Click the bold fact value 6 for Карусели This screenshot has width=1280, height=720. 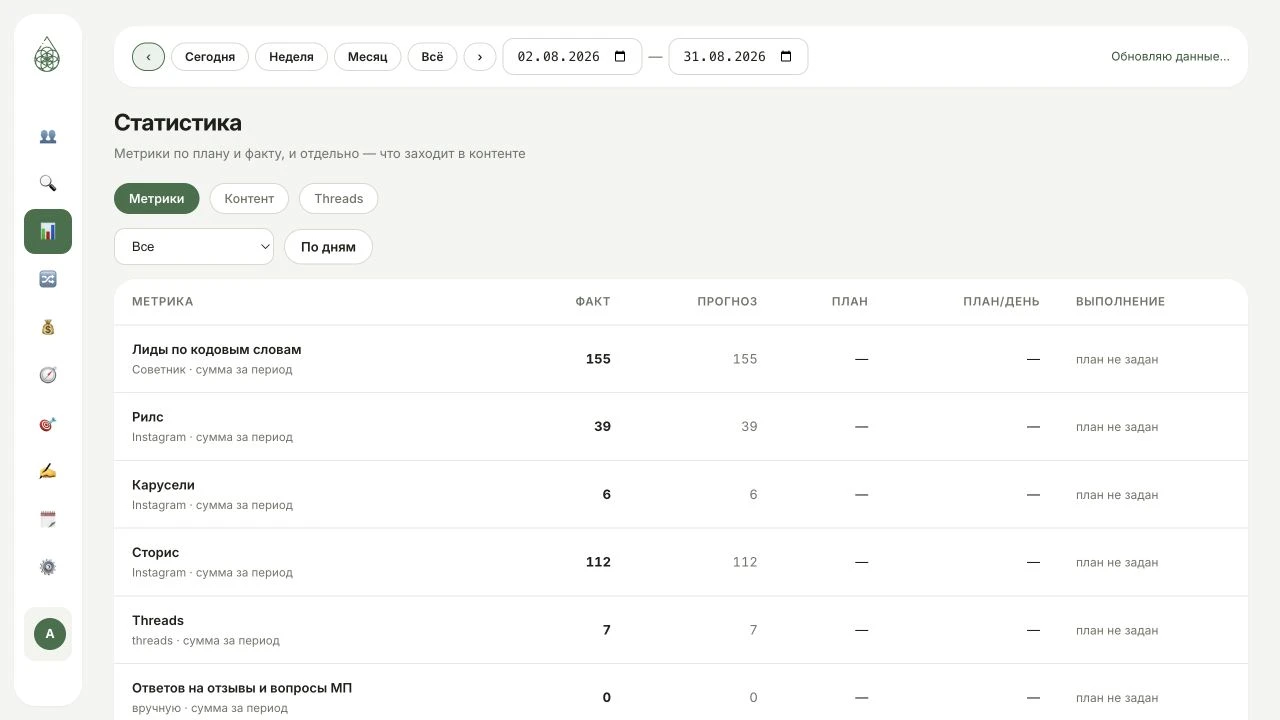[606, 495]
